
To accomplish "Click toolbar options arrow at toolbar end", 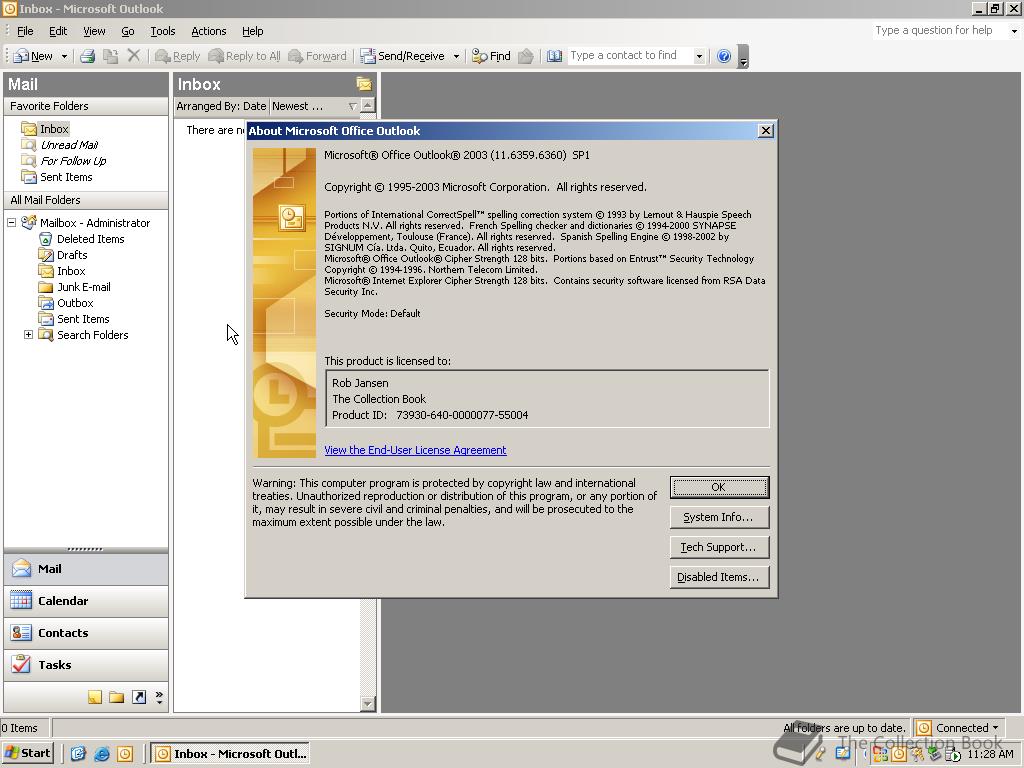I will pos(743,57).
